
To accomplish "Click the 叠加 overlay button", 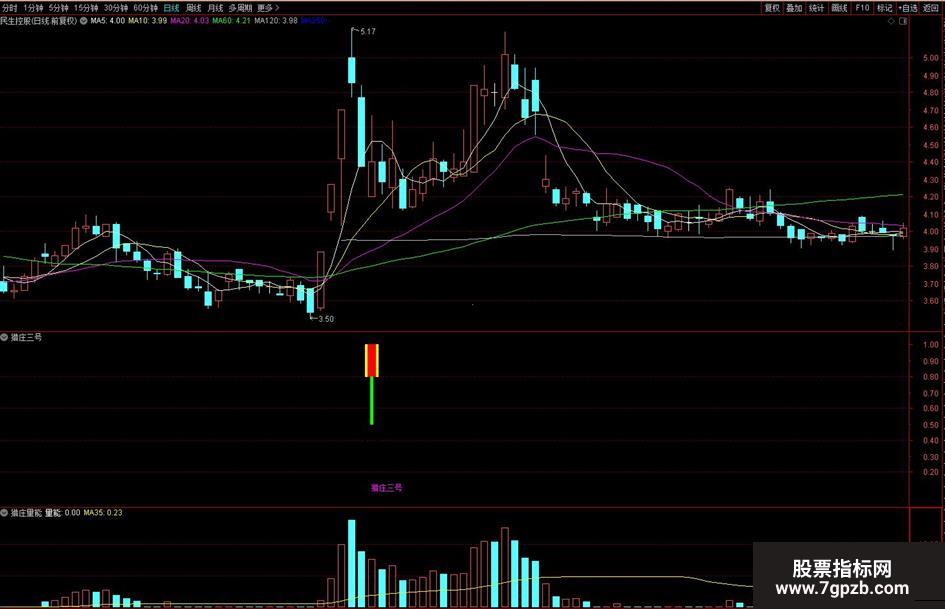I will pyautogui.click(x=794, y=8).
